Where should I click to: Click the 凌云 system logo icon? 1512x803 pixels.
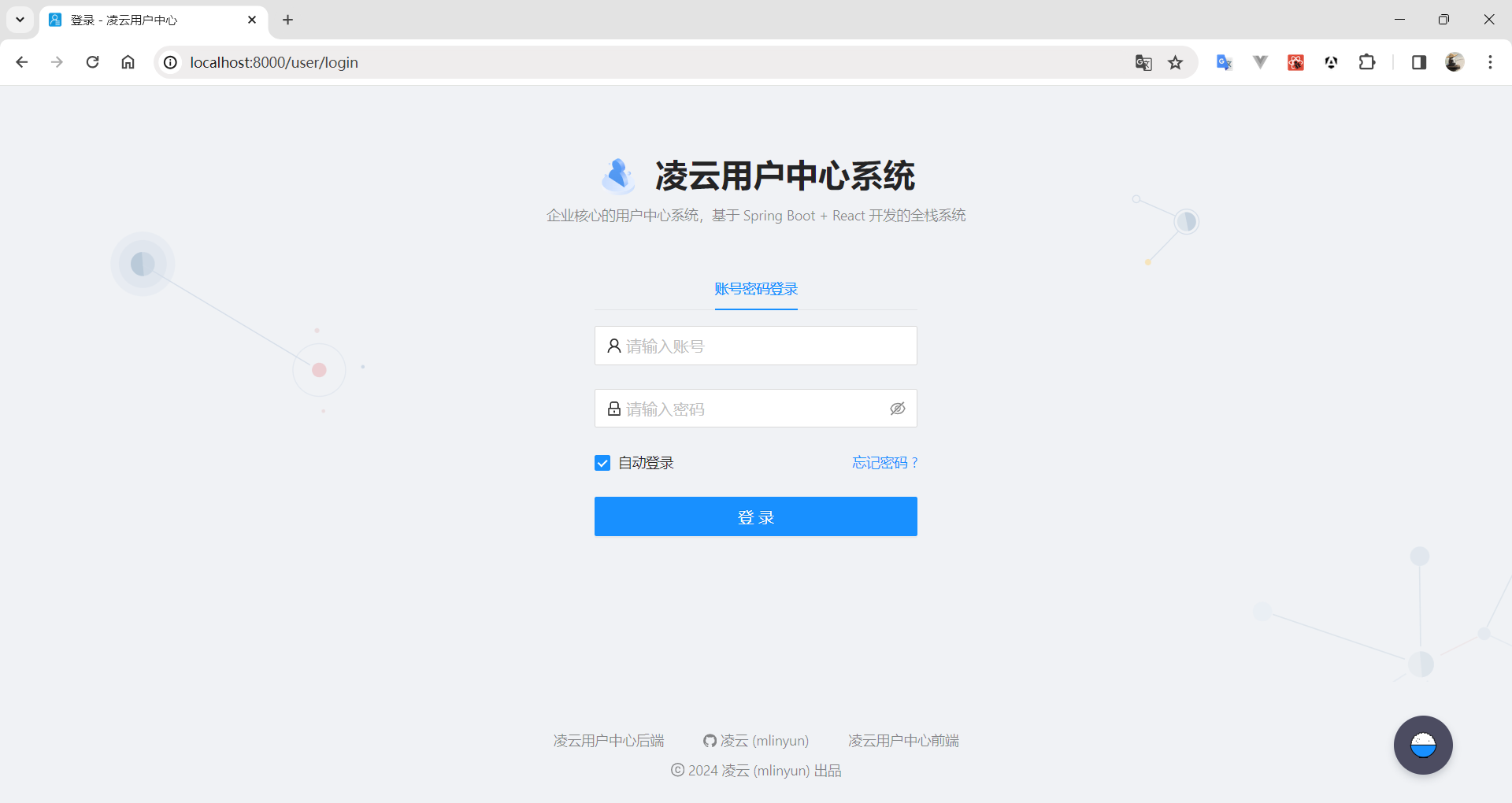[618, 176]
